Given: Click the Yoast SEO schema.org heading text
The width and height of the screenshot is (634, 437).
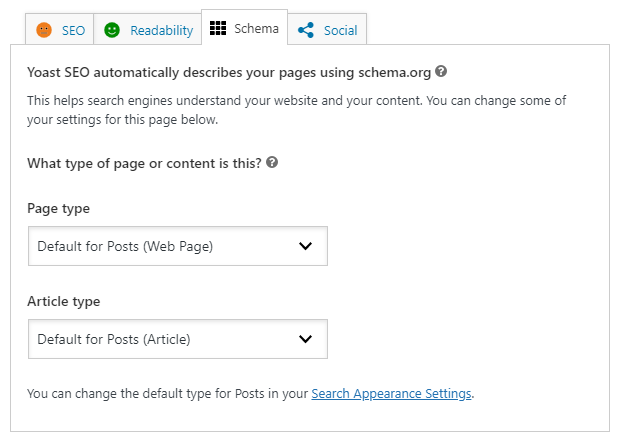Looking at the screenshot, I should tap(229, 73).
